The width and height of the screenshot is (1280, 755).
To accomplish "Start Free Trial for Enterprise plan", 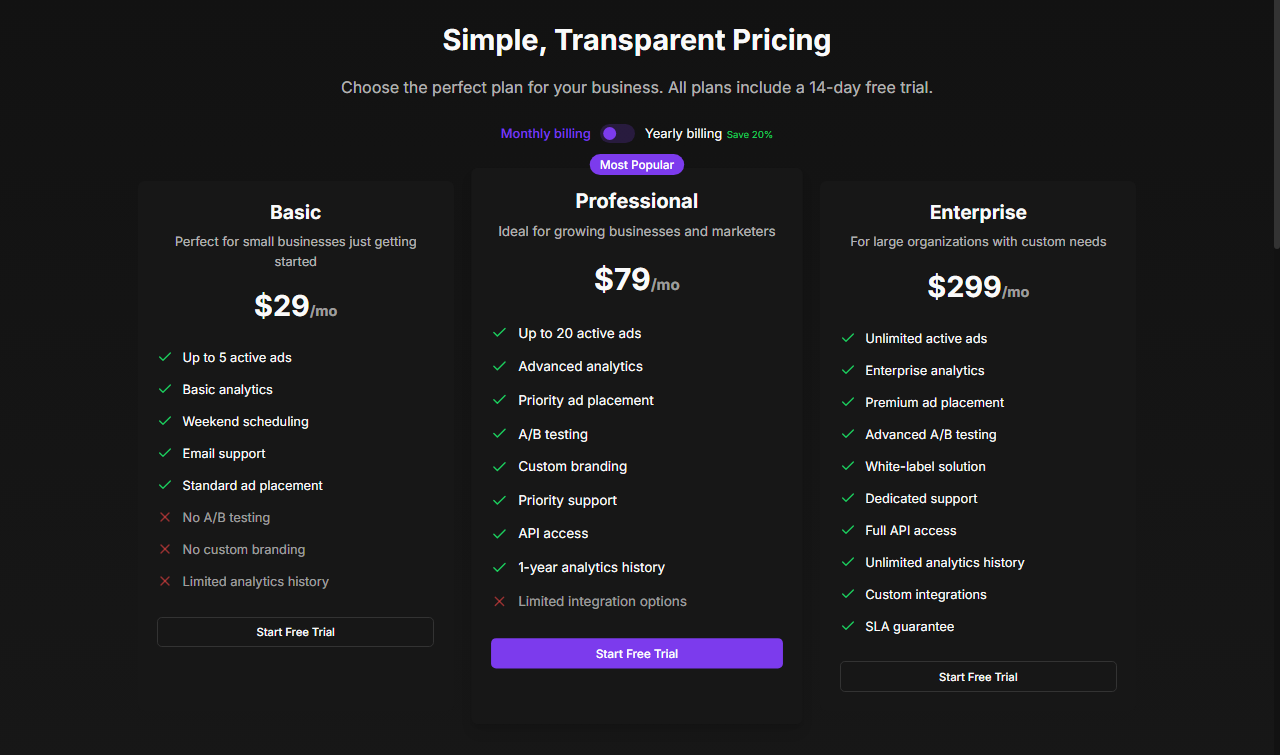I will (978, 677).
